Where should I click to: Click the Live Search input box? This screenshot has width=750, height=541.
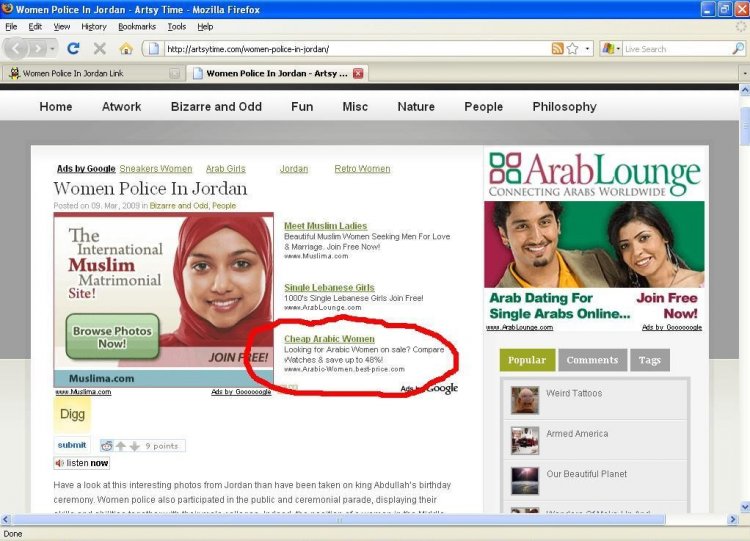pos(677,49)
